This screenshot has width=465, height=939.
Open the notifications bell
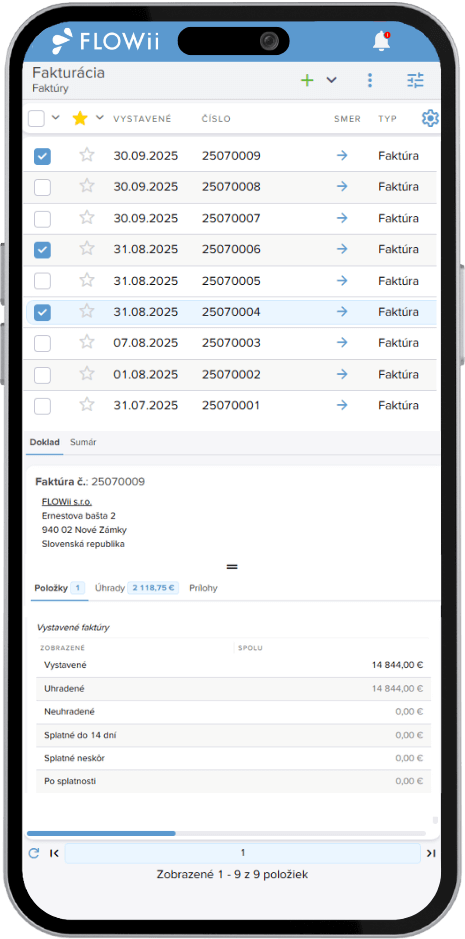(381, 41)
